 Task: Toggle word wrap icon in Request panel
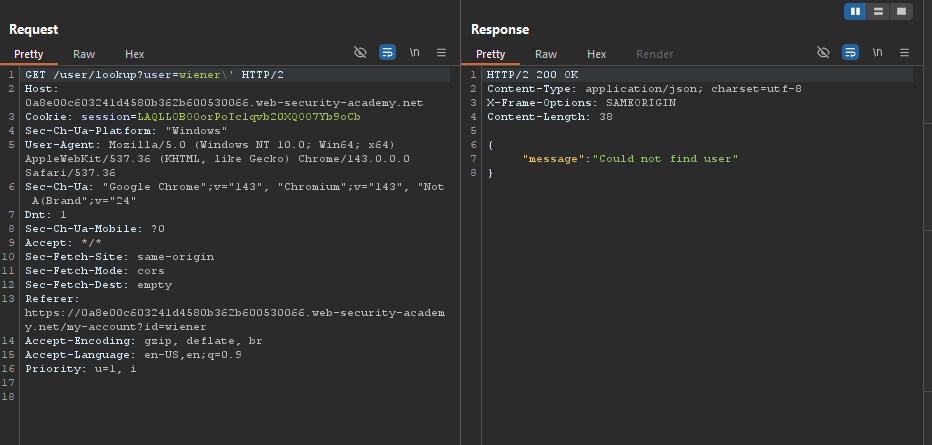(388, 52)
